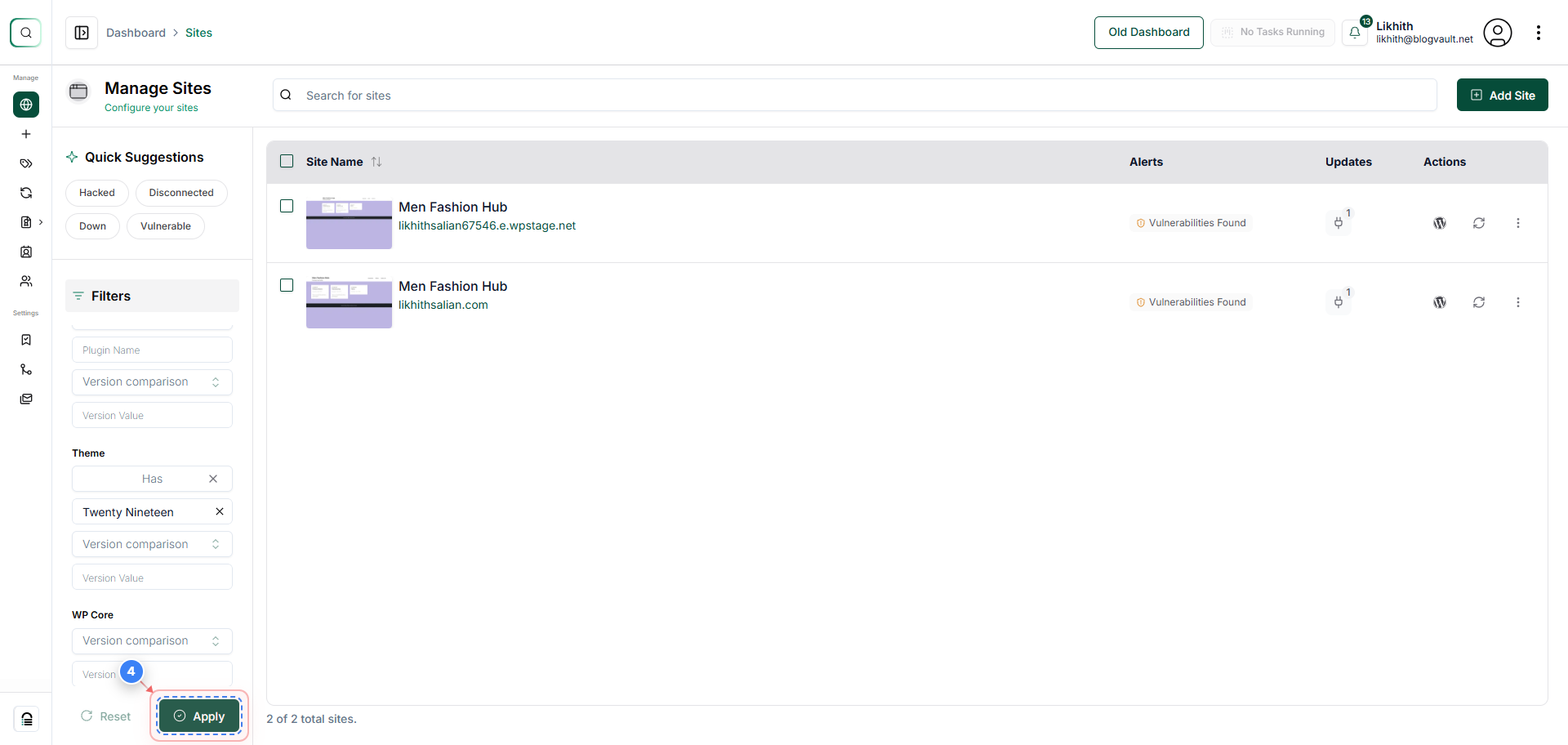This screenshot has height=745, width=1568.
Task: Open the tags icon in the sidebar
Action: pyautogui.click(x=26, y=163)
